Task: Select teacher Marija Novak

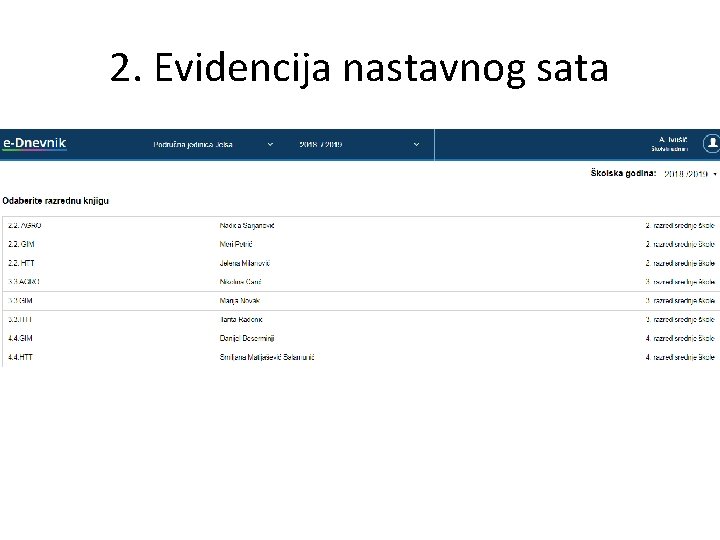Action: (240, 301)
